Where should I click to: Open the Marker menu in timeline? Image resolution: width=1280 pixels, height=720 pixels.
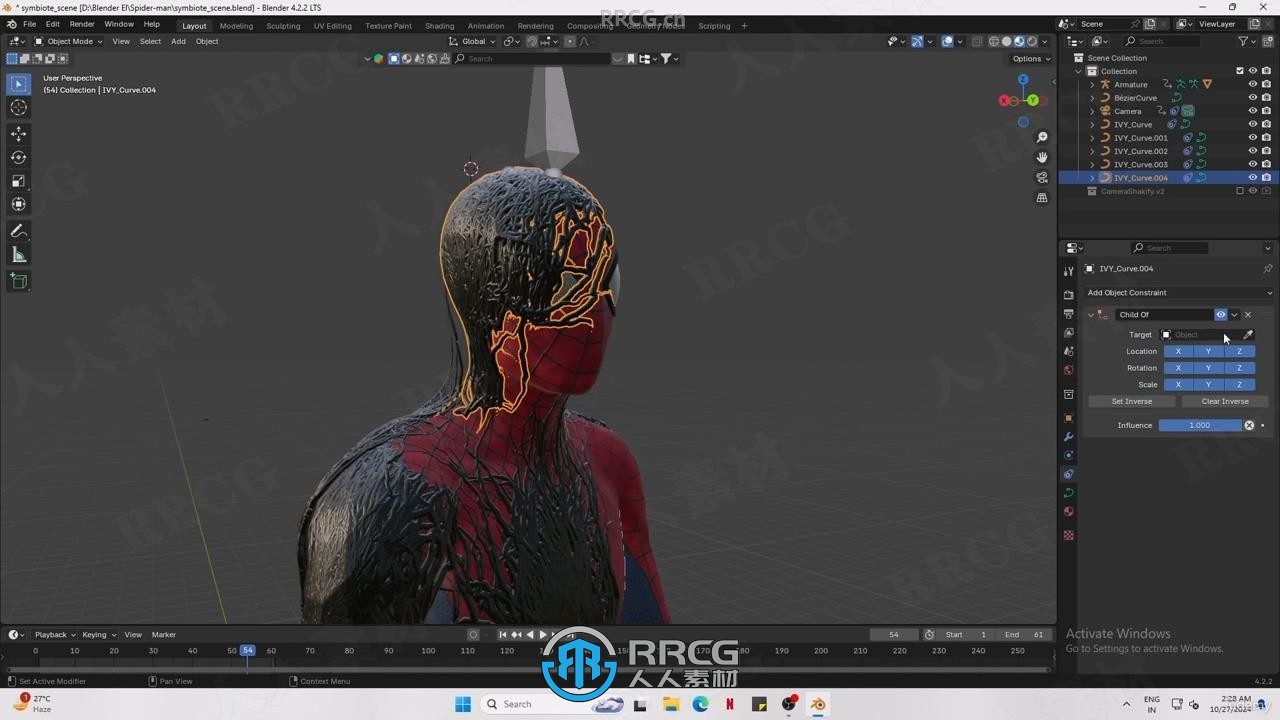(x=164, y=634)
